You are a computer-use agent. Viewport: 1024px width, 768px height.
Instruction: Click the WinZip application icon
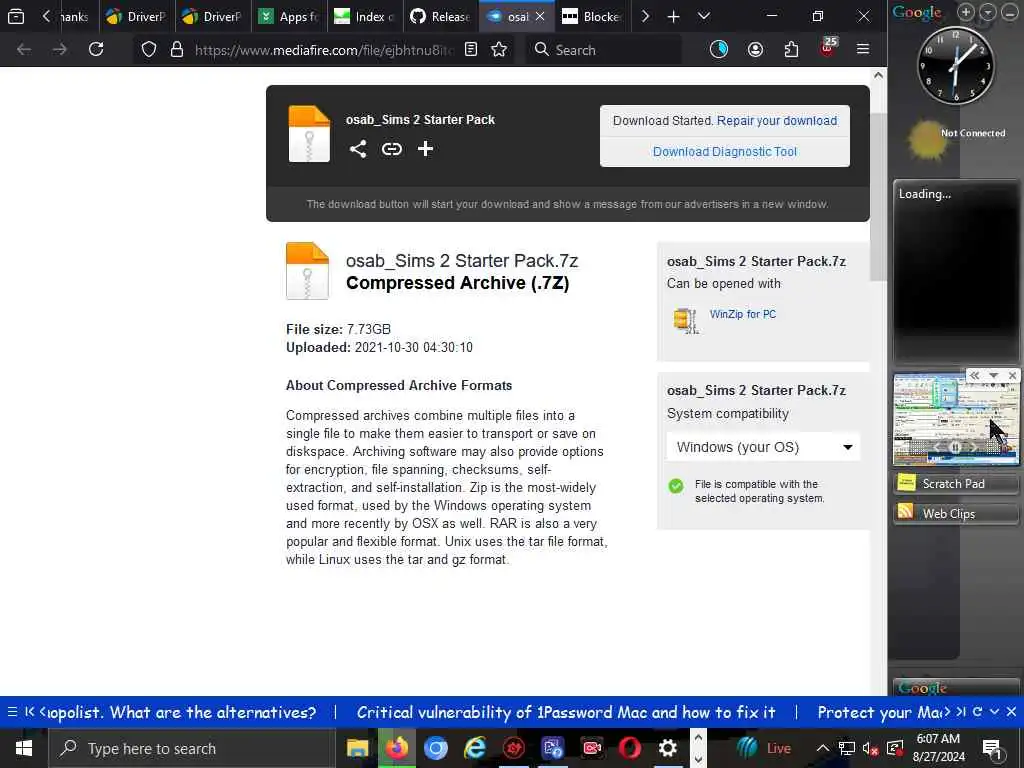(686, 321)
